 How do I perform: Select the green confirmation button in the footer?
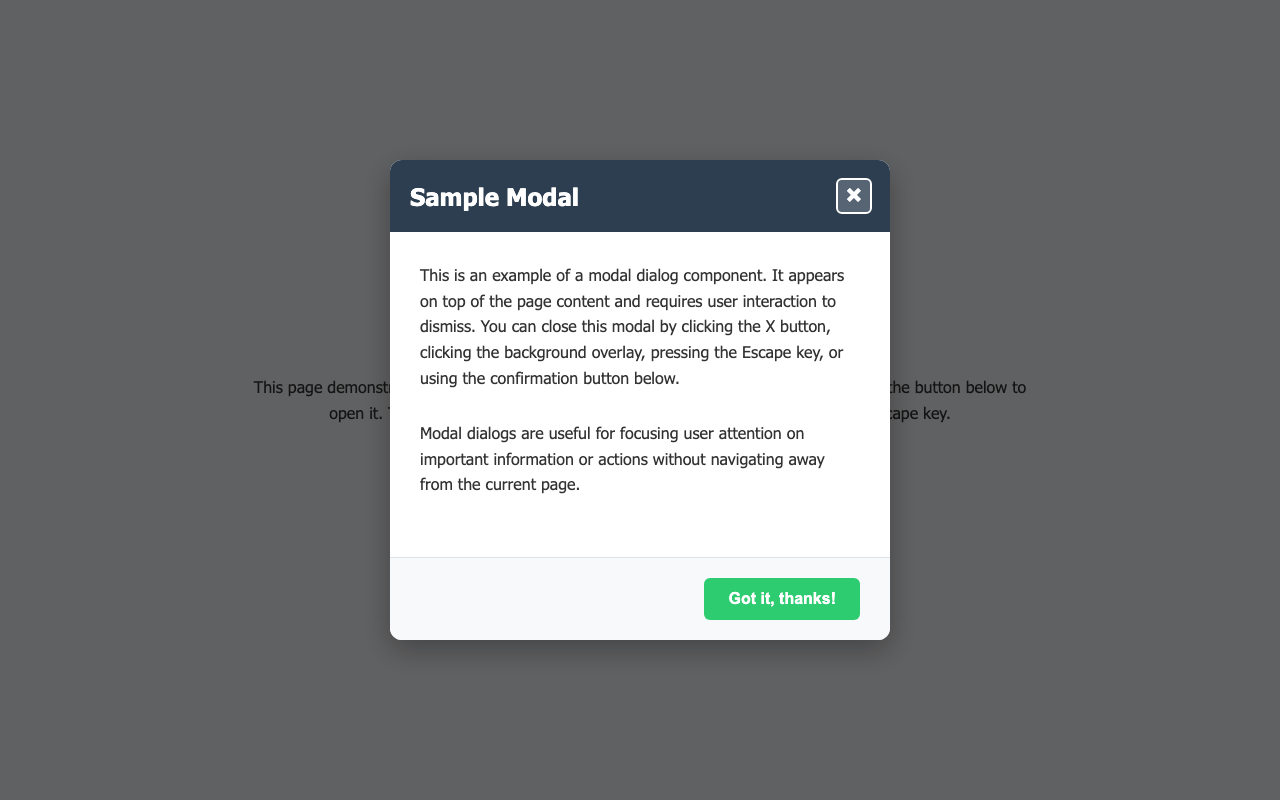781,598
